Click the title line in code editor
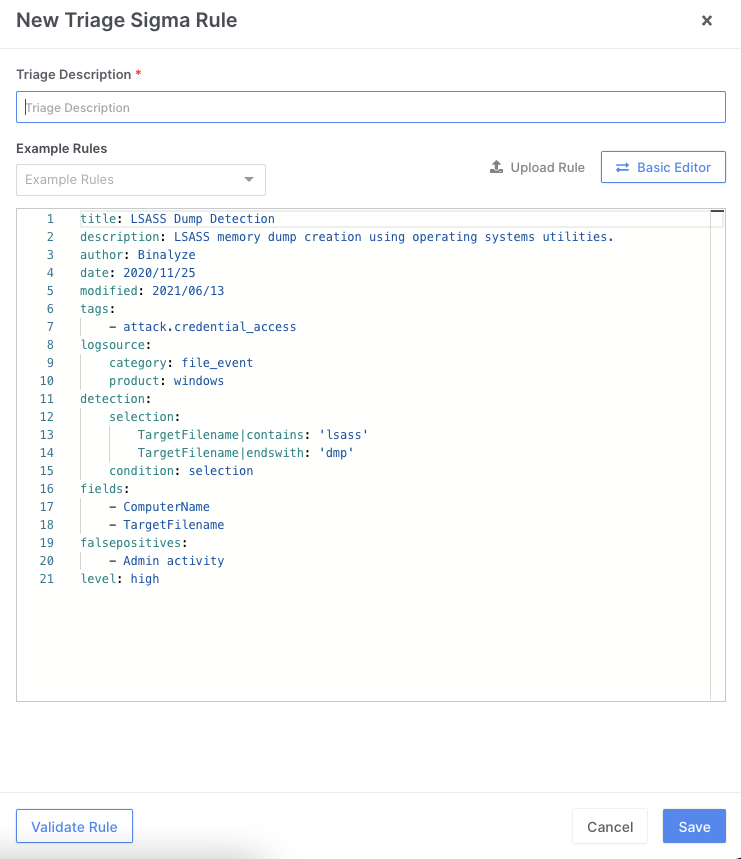 pos(177,218)
